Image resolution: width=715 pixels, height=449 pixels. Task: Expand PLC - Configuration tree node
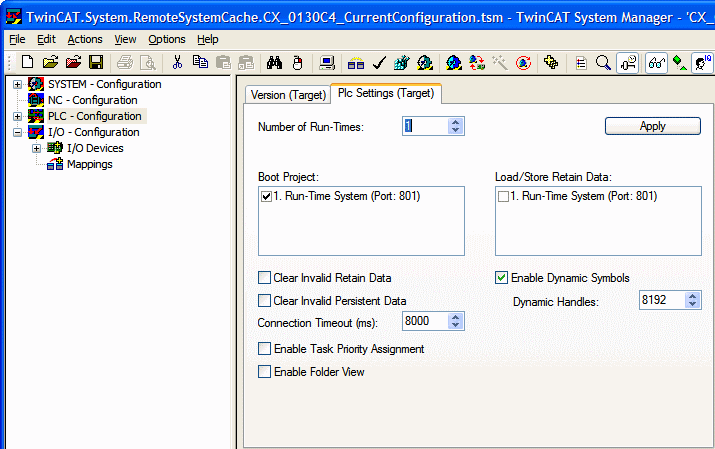tap(17, 116)
